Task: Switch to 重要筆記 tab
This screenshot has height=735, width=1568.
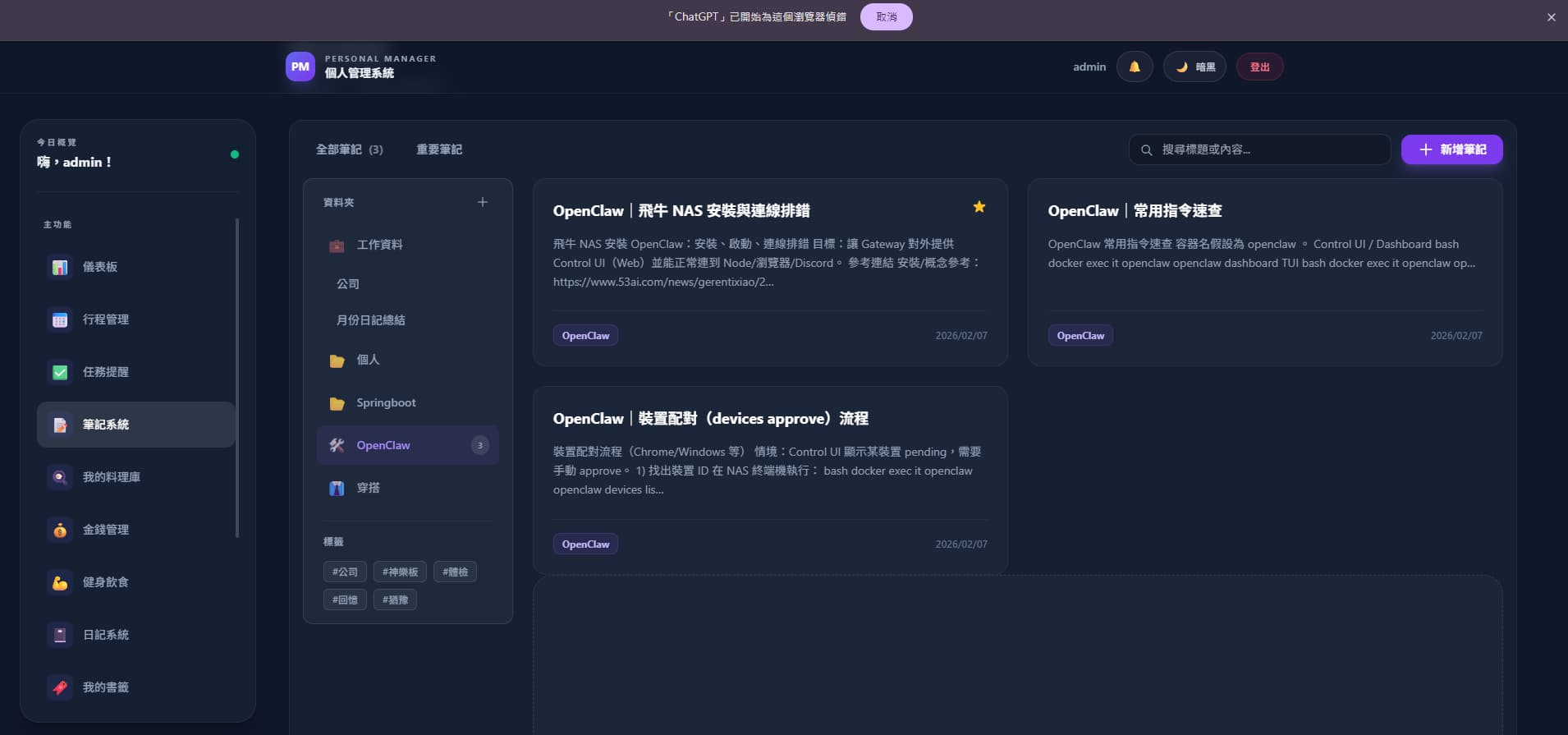Action: (439, 149)
